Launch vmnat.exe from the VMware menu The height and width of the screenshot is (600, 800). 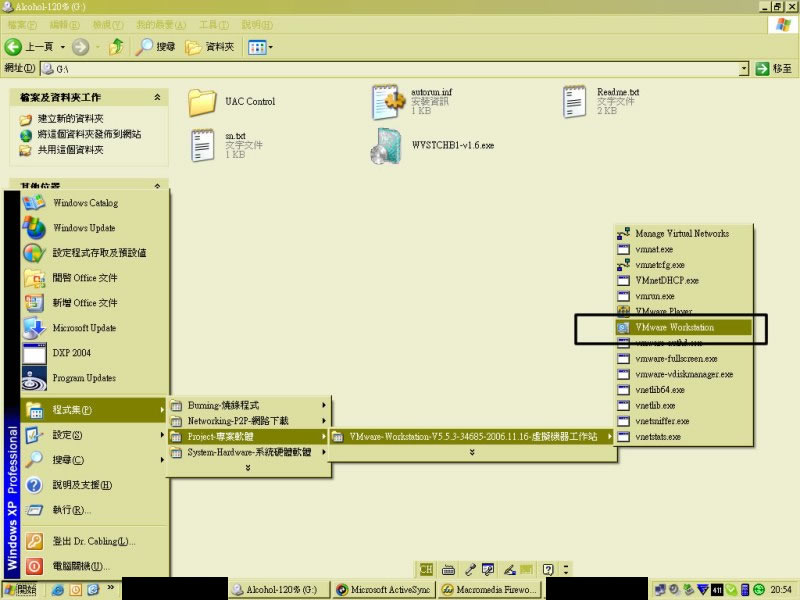click(x=684, y=249)
